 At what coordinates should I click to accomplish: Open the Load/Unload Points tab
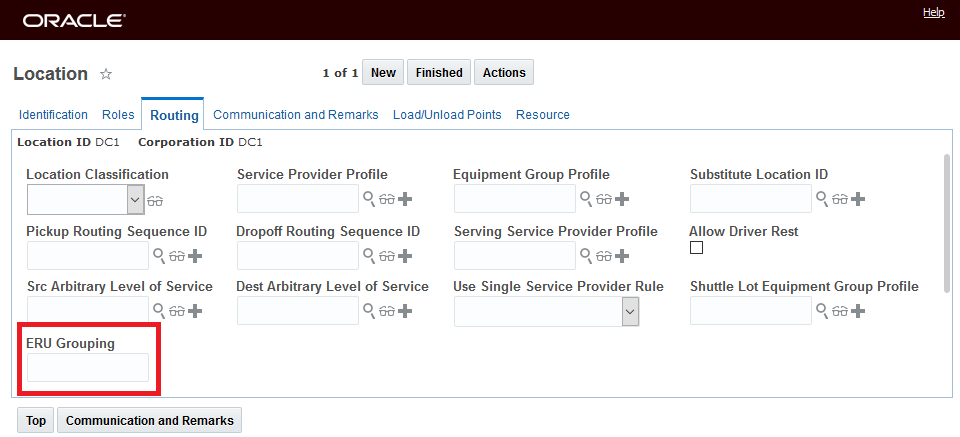coord(447,115)
